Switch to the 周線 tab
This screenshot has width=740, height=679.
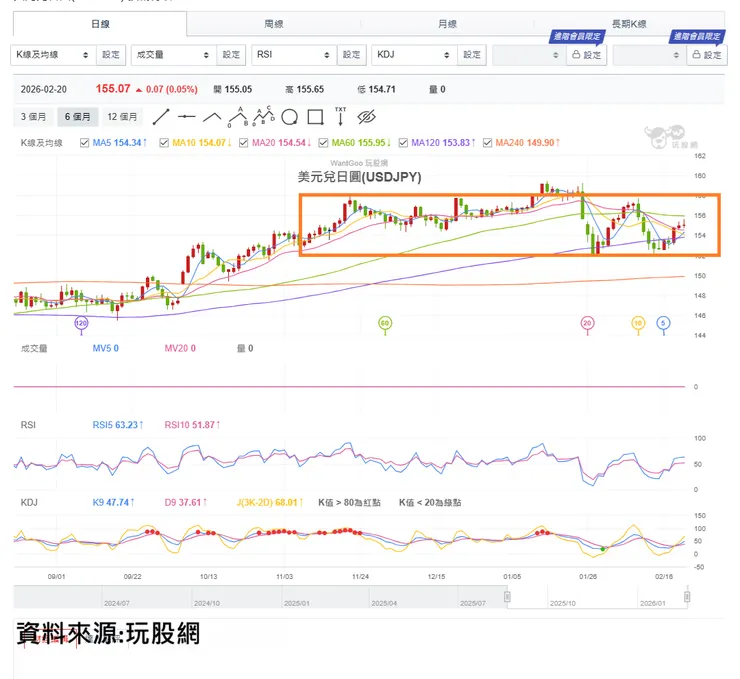(x=274, y=24)
